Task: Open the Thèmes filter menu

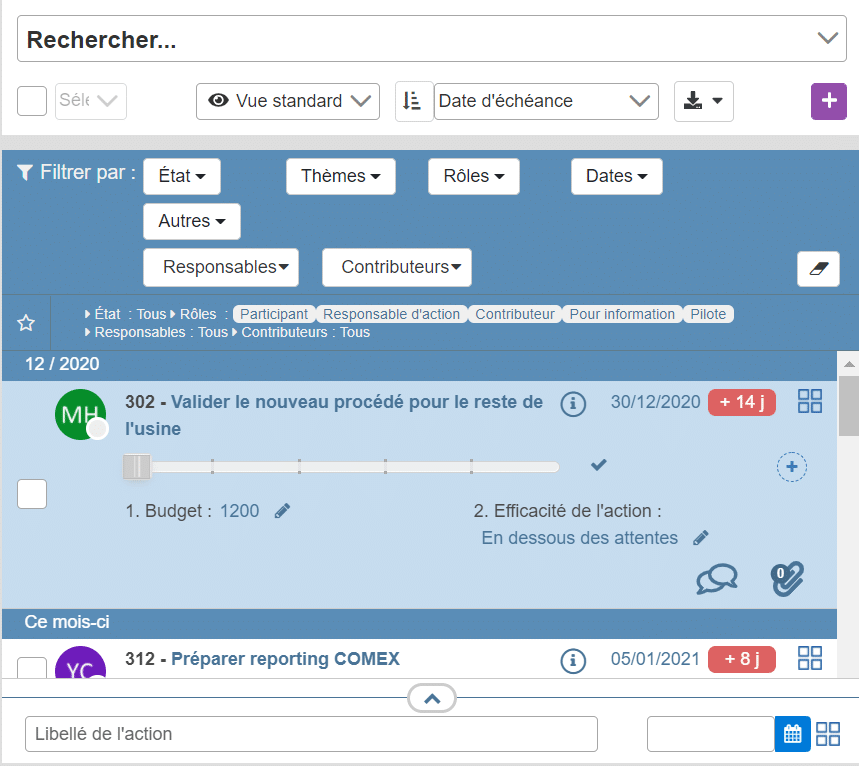Action: coord(340,176)
